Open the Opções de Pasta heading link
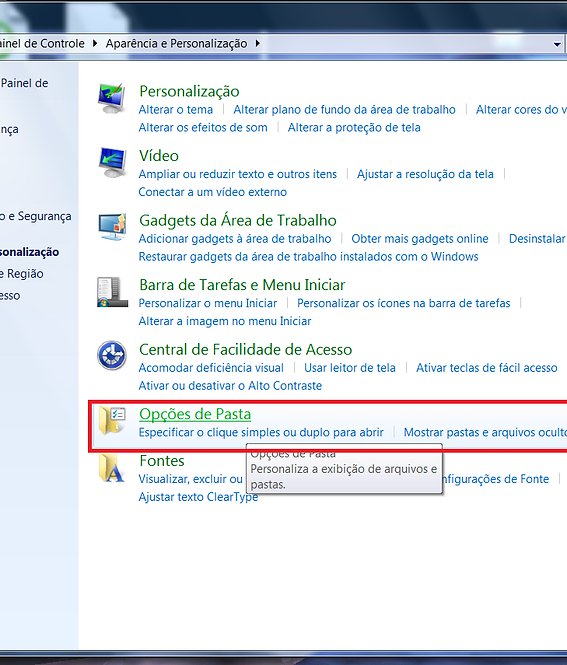The height and width of the screenshot is (665, 567). pos(195,414)
